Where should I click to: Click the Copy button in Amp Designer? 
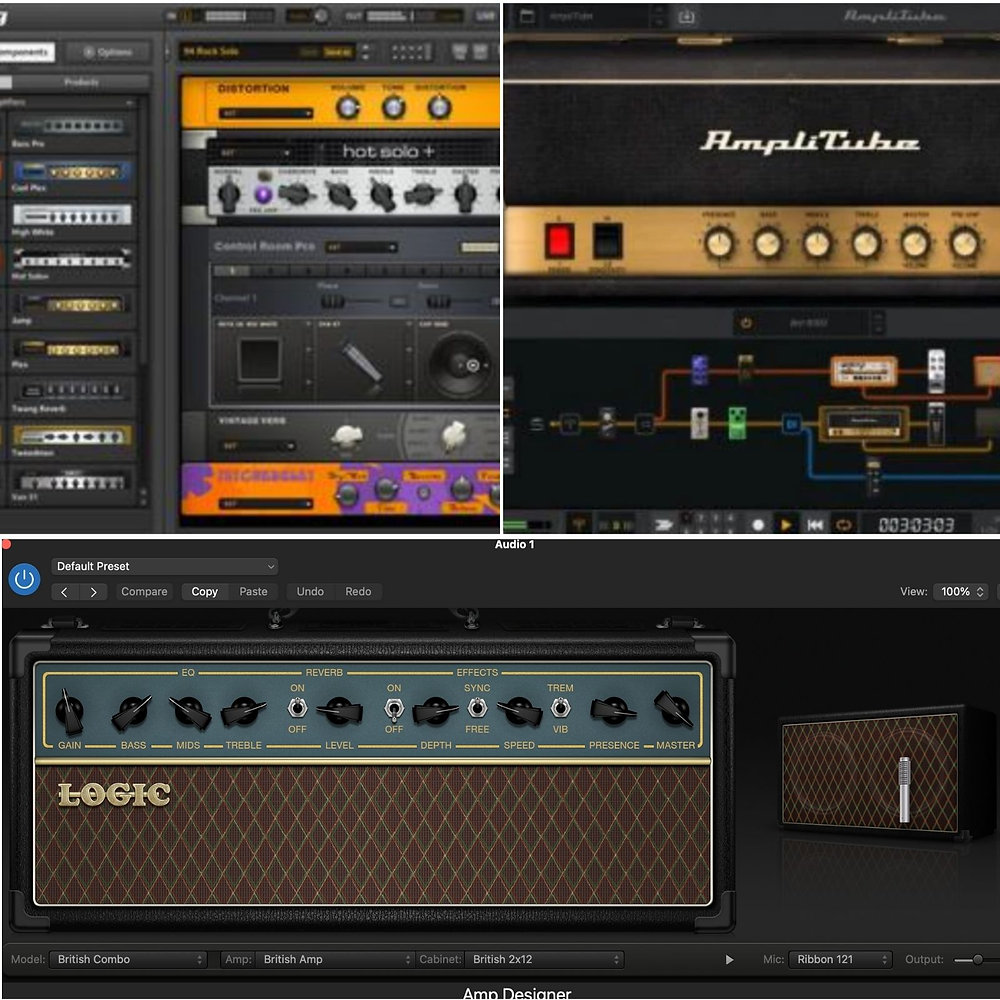[x=204, y=591]
